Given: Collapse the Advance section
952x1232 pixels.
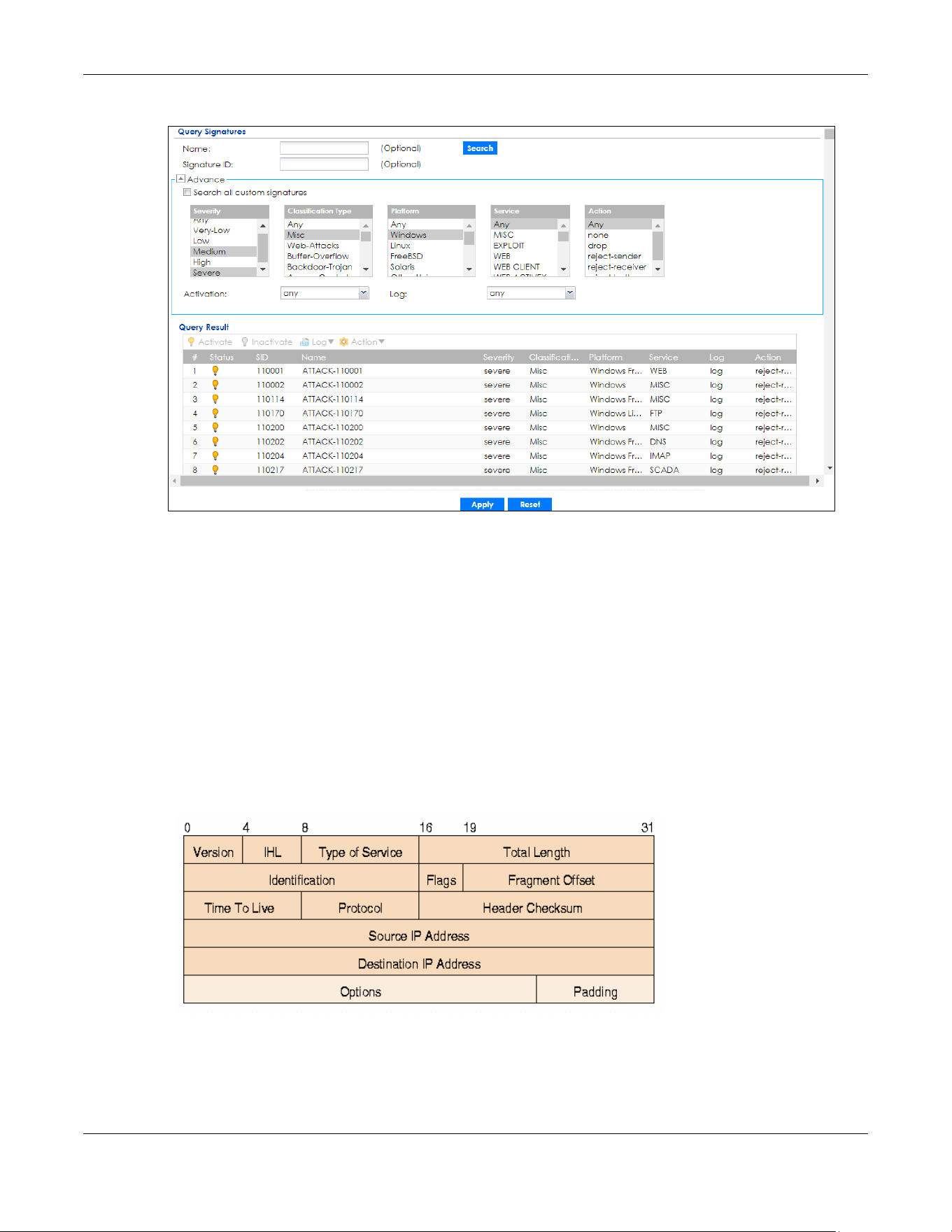Looking at the screenshot, I should 180,179.
